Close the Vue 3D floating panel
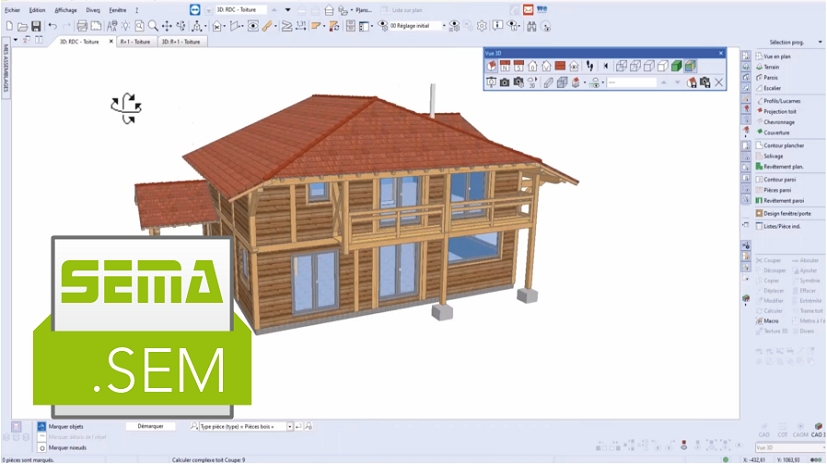Image resolution: width=827 pixels, height=464 pixels. [721, 52]
